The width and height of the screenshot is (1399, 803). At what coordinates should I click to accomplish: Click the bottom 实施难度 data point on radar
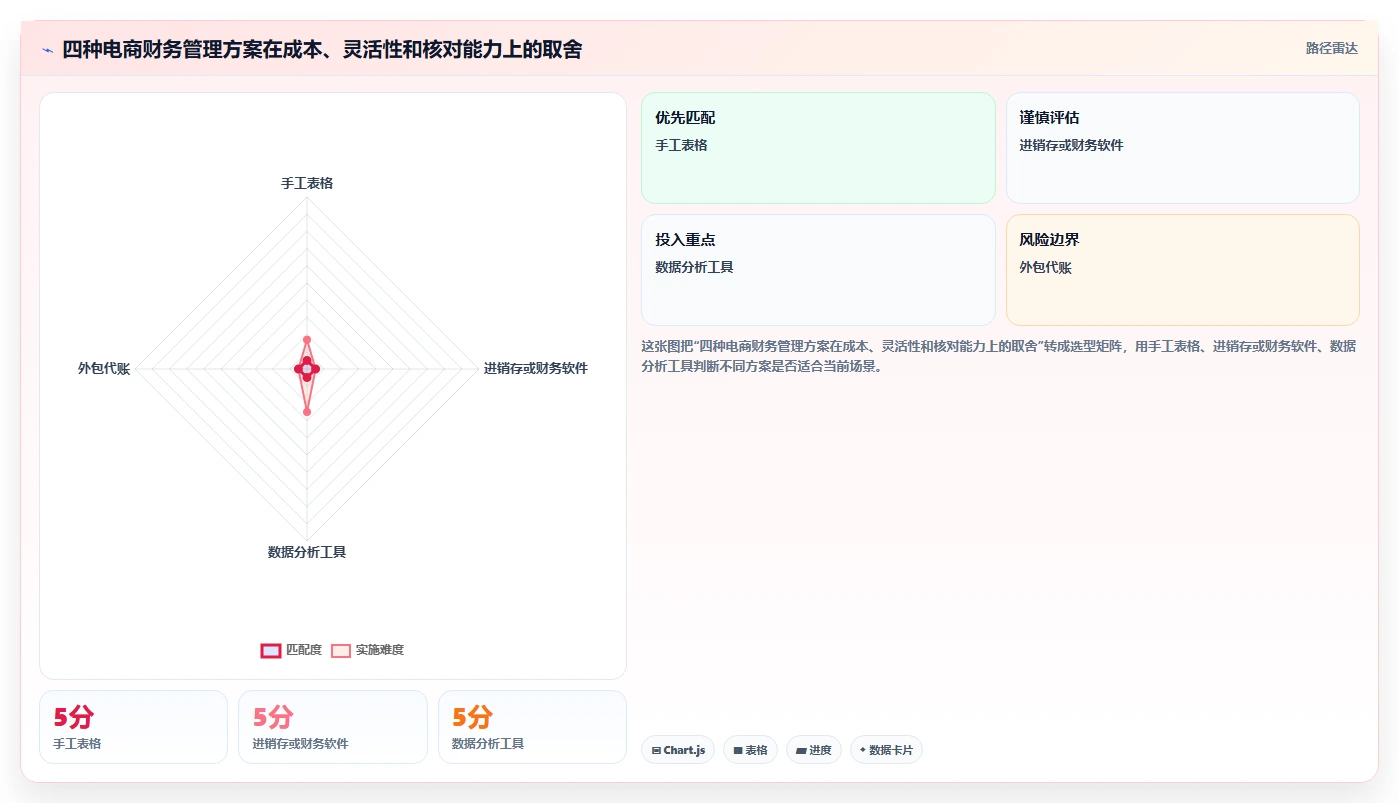307,412
